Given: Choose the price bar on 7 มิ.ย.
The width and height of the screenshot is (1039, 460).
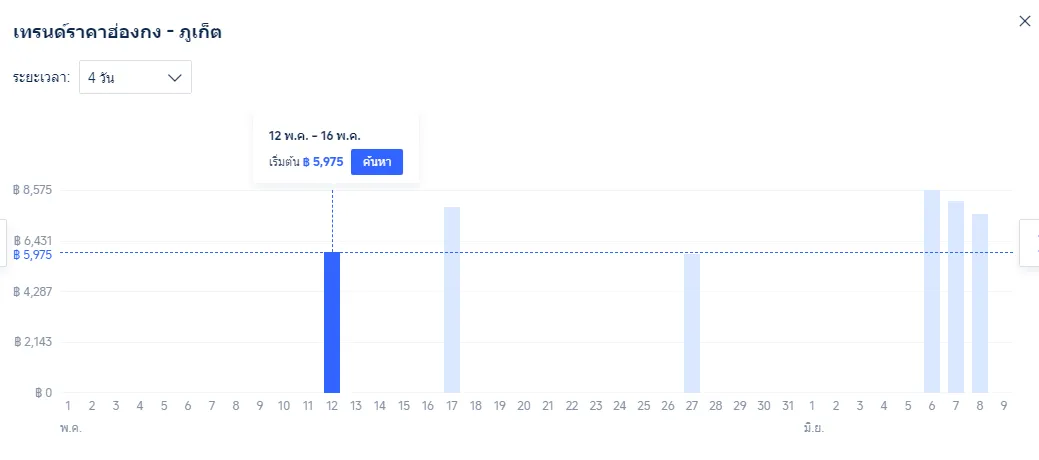Looking at the screenshot, I should [x=956, y=297].
